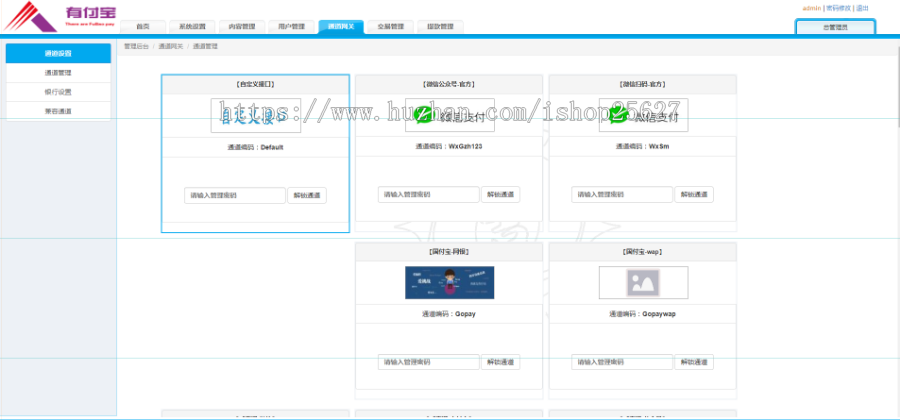Open the 内容管理 tab
This screenshot has width=900, height=420.
[x=242, y=27]
